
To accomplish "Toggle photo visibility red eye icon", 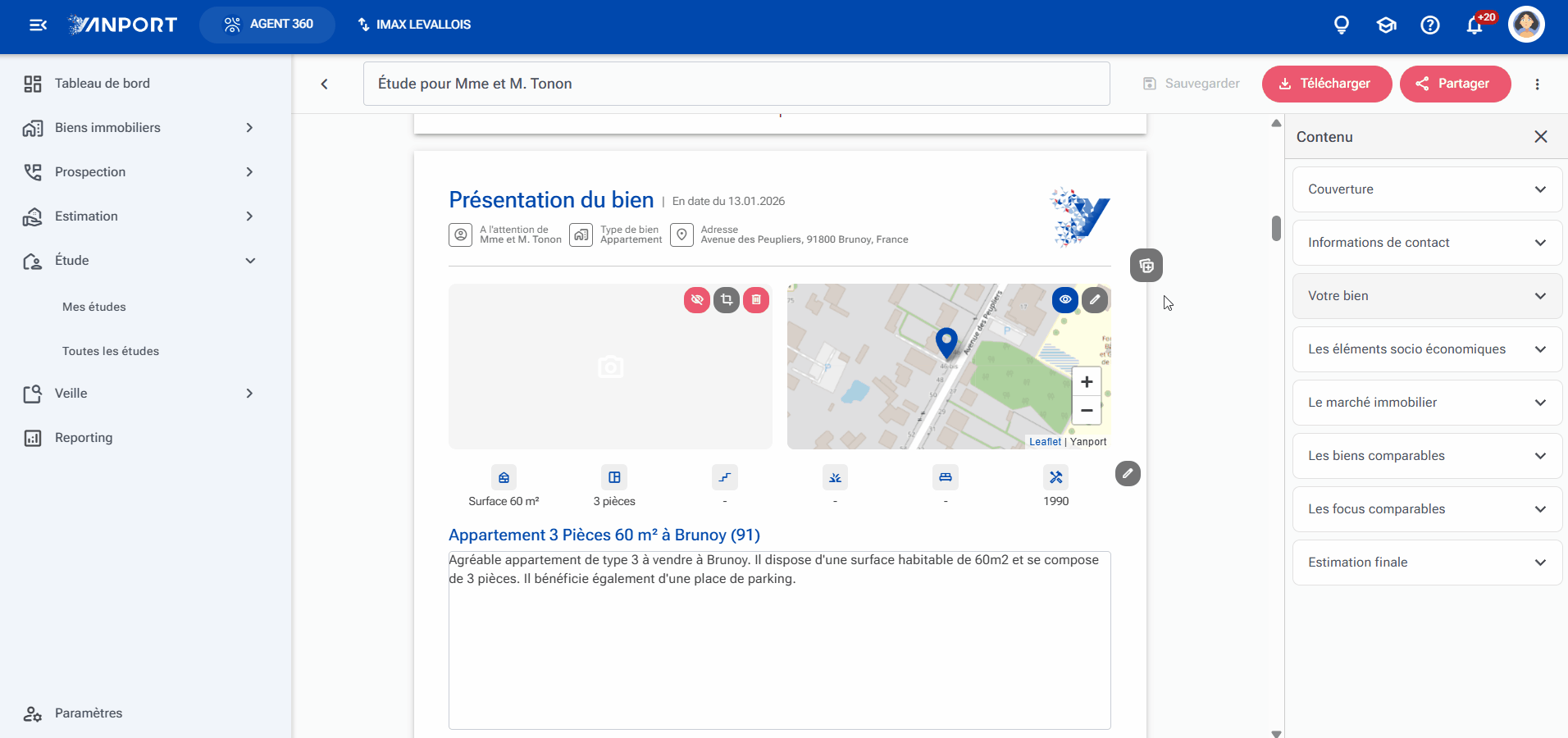I will (x=697, y=300).
